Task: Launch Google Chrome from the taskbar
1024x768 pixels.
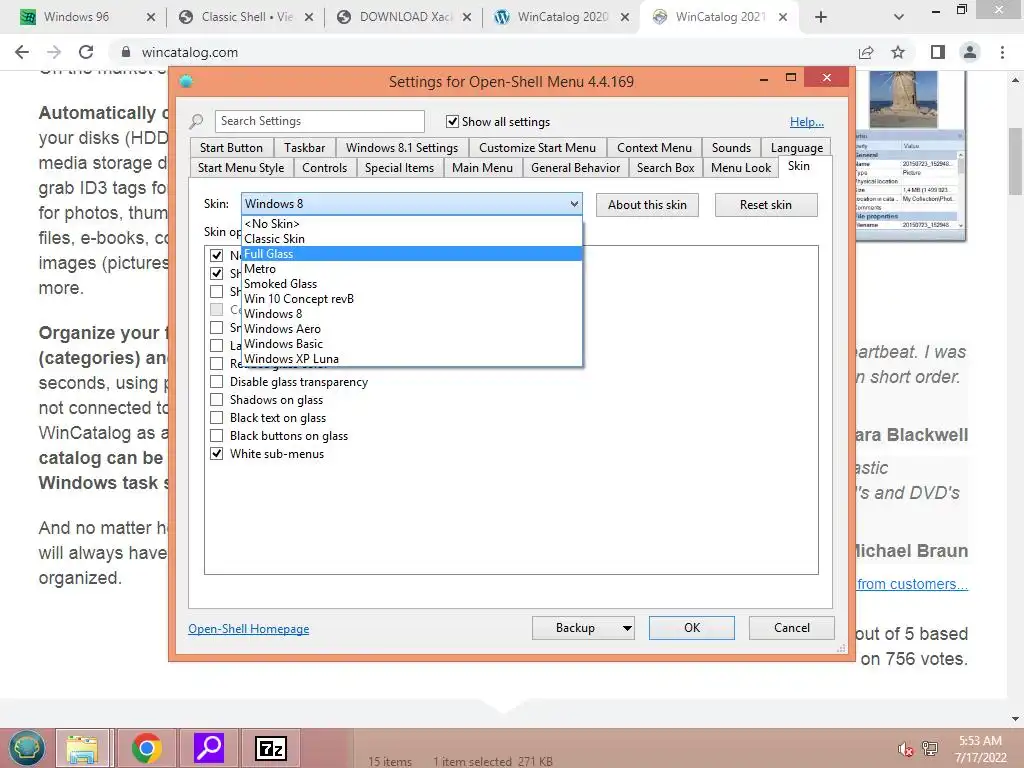Action: (x=146, y=748)
